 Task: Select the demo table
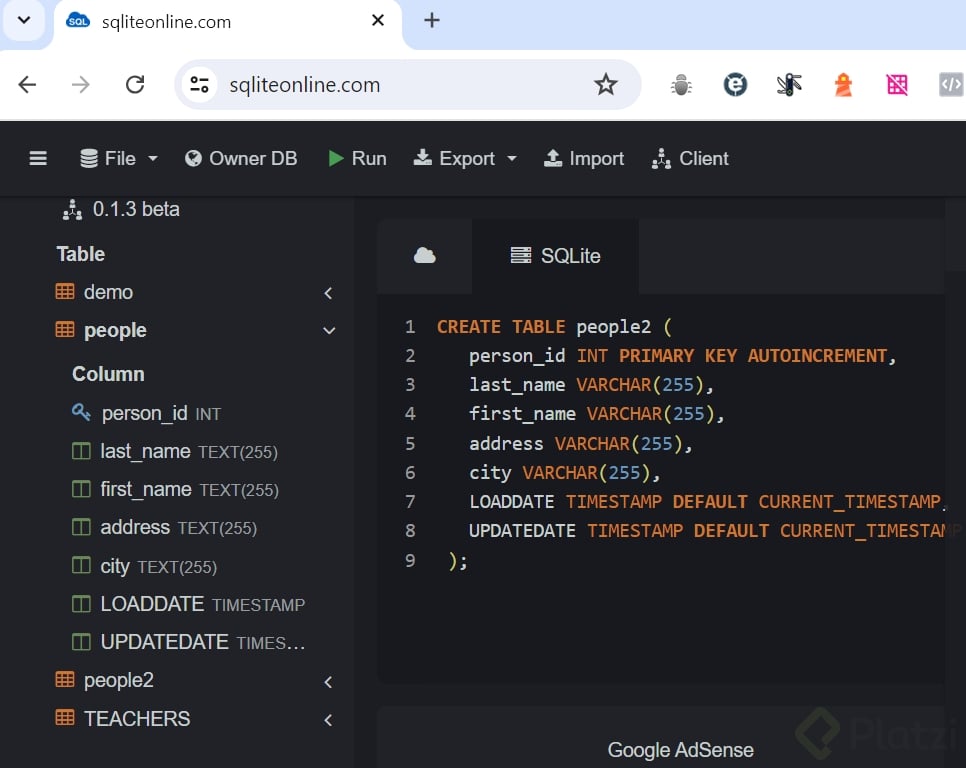pos(108,292)
